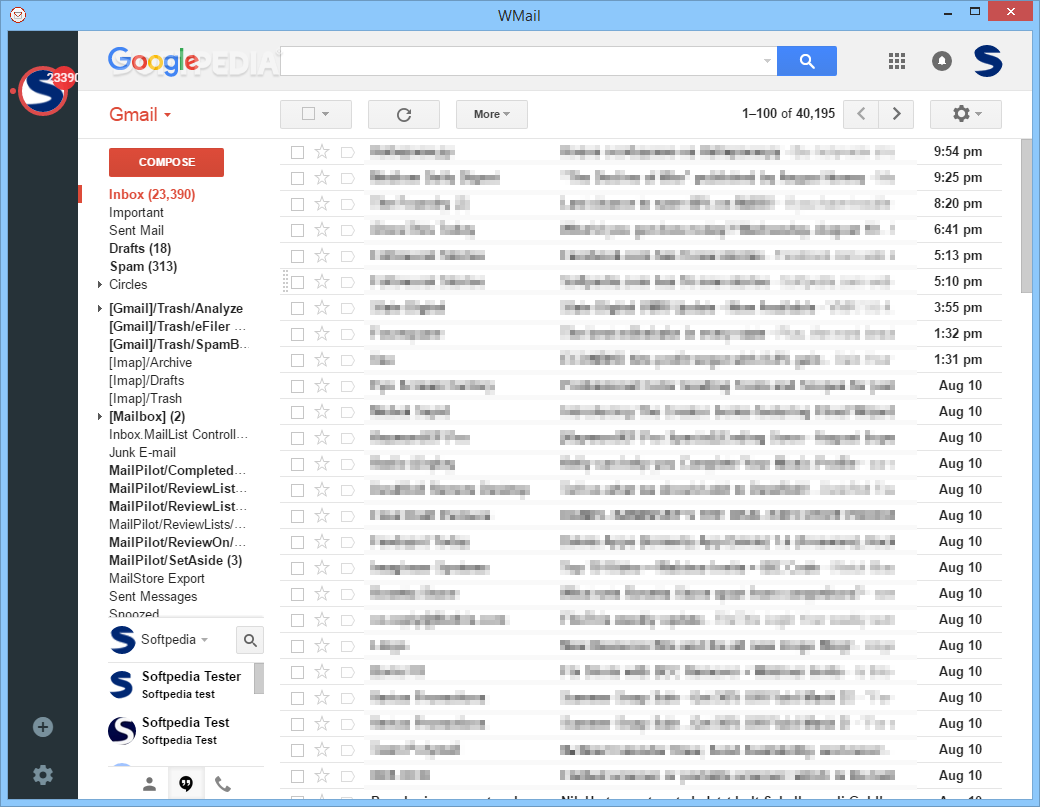Open the Google apps grid

(x=897, y=61)
